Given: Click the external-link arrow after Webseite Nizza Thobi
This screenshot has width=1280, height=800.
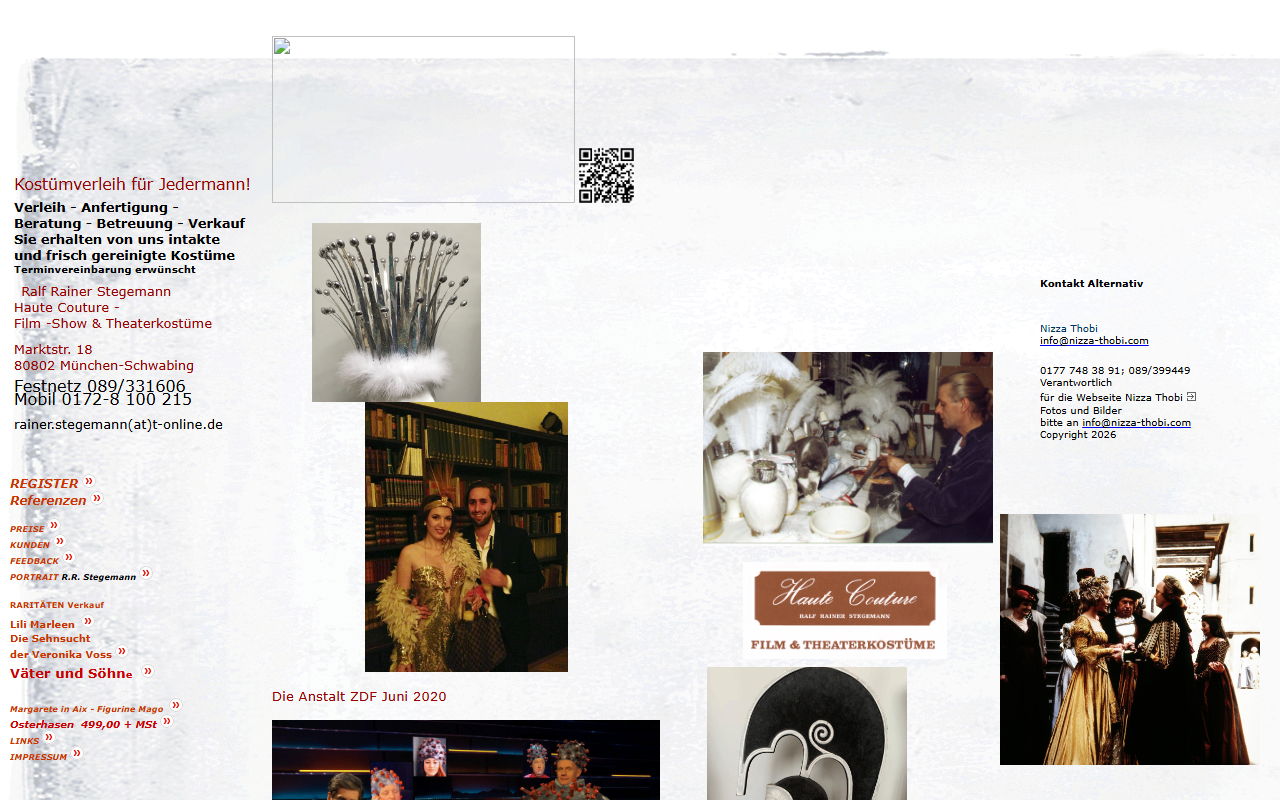Looking at the screenshot, I should tap(1191, 397).
